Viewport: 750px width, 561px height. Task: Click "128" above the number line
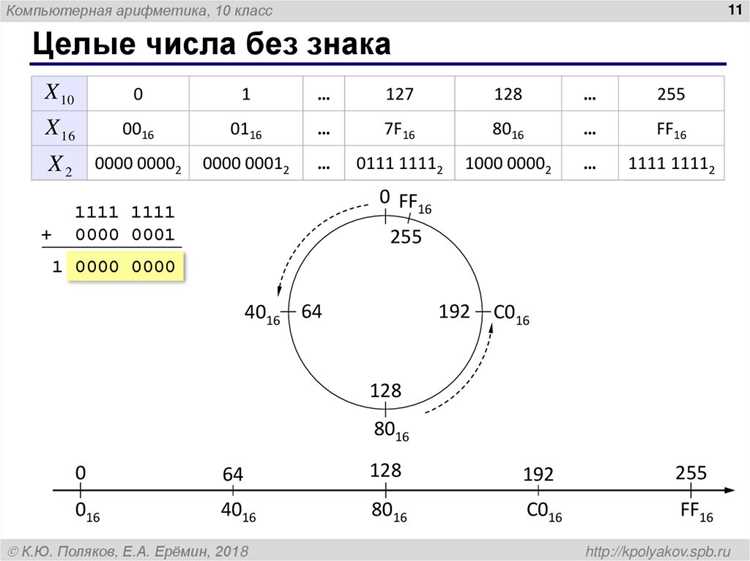tap(386, 471)
